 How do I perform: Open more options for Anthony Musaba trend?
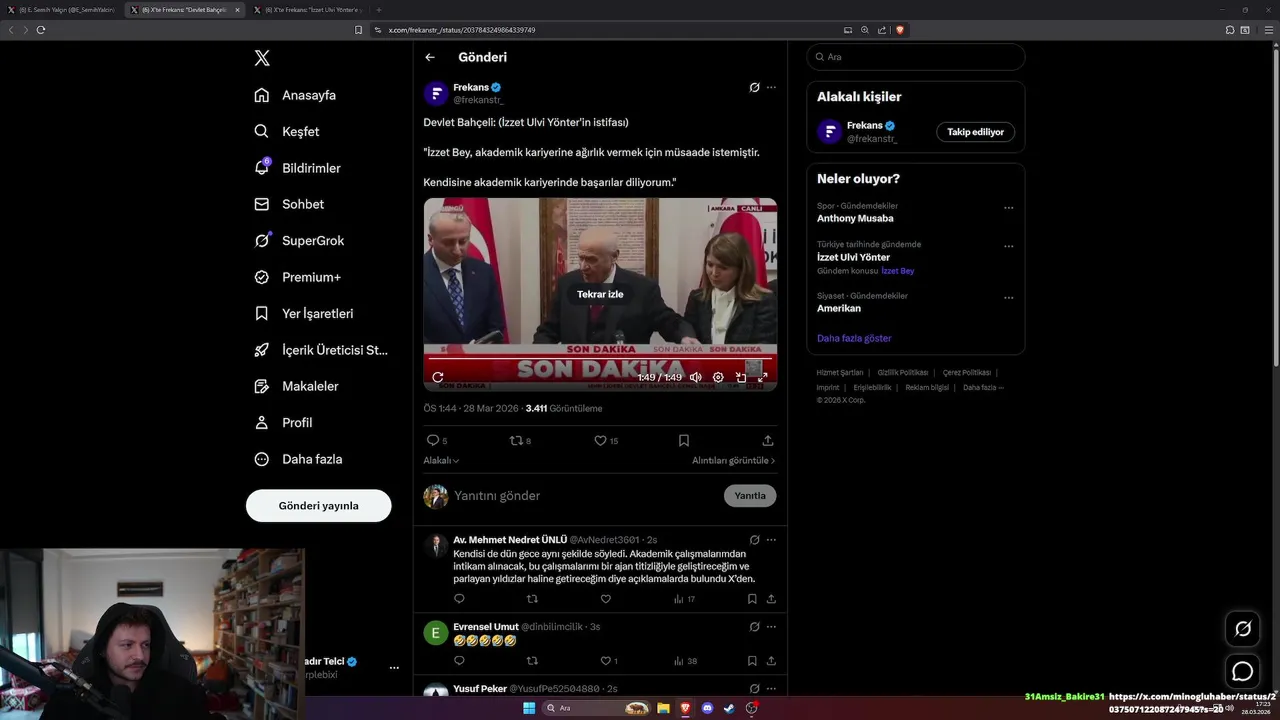pos(1008,208)
